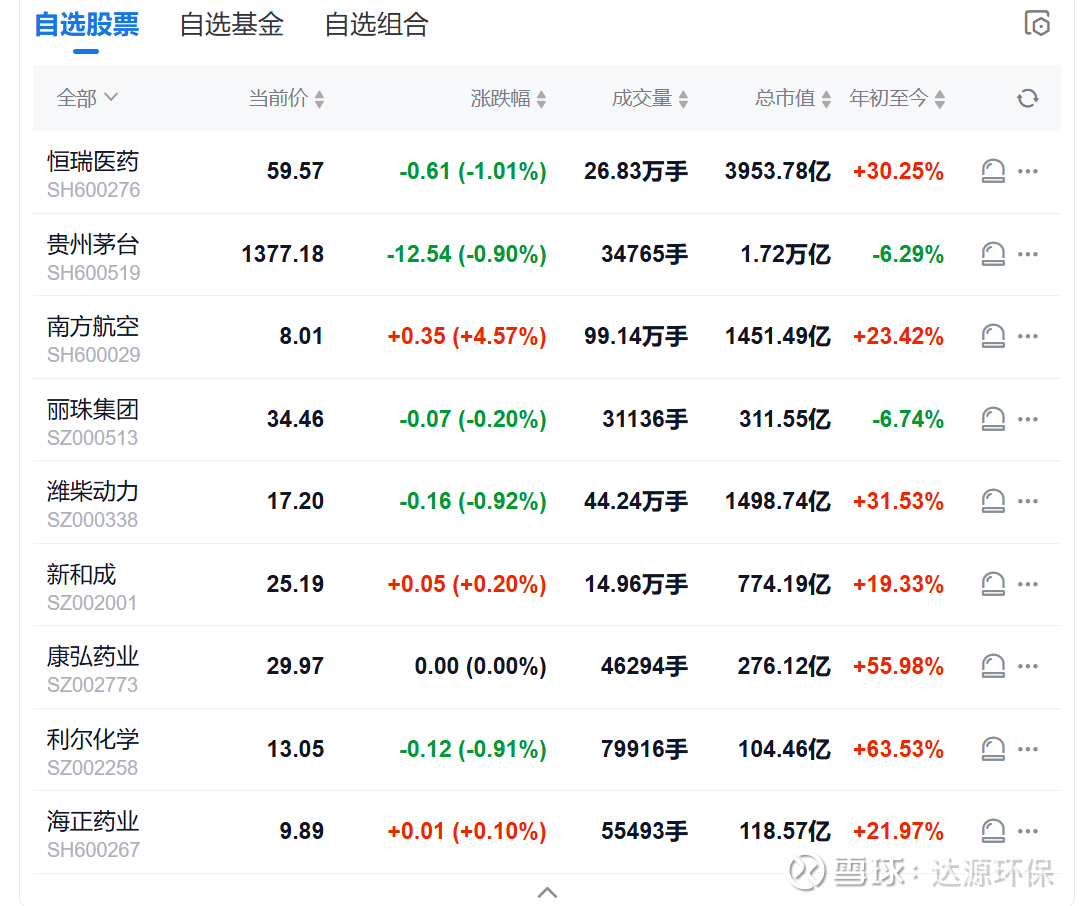The height and width of the screenshot is (906, 1086).
Task: Open more options for 新和成
Action: coord(1028,584)
